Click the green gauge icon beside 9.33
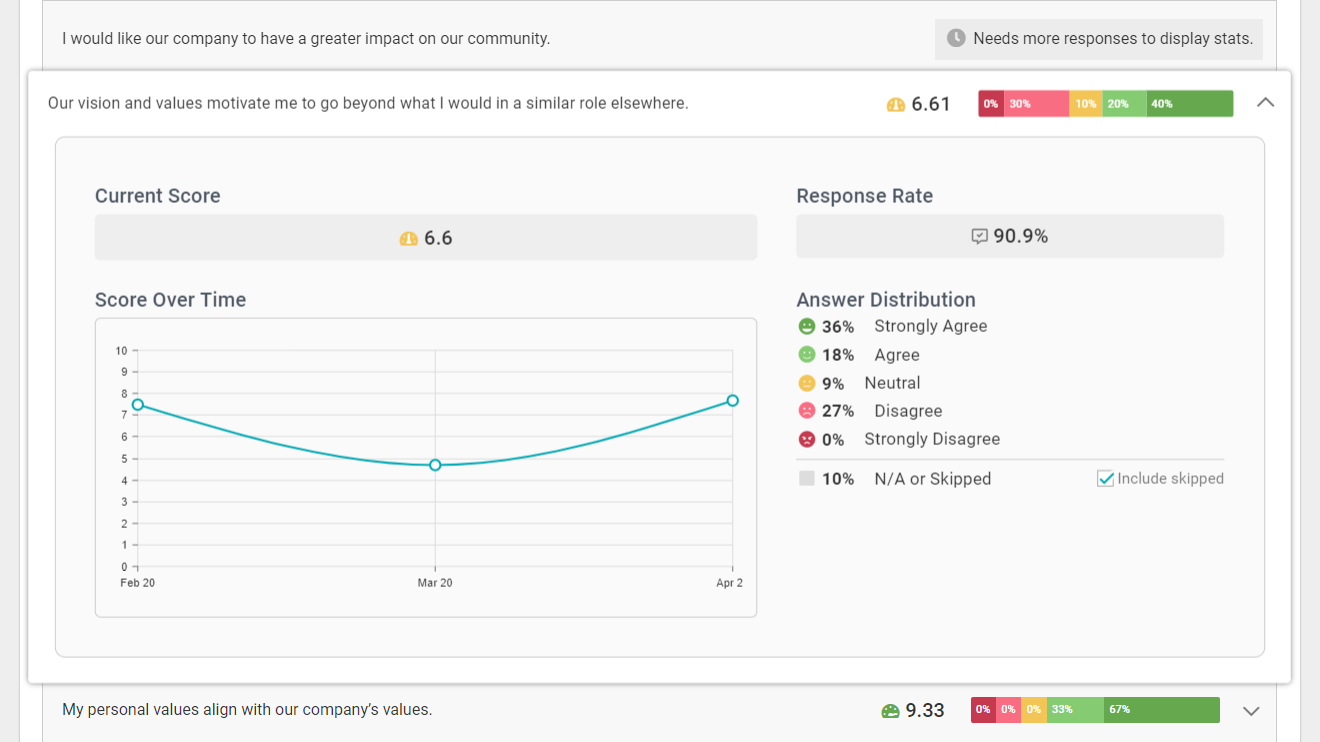 (x=890, y=711)
